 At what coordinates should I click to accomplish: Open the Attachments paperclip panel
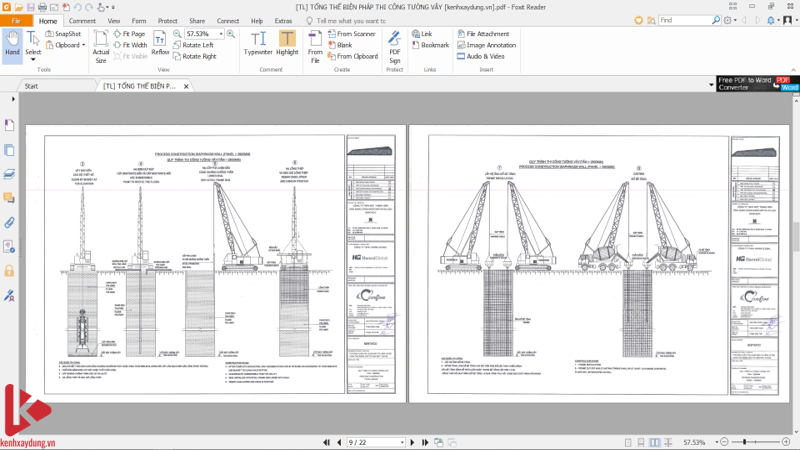pyautogui.click(x=9, y=222)
